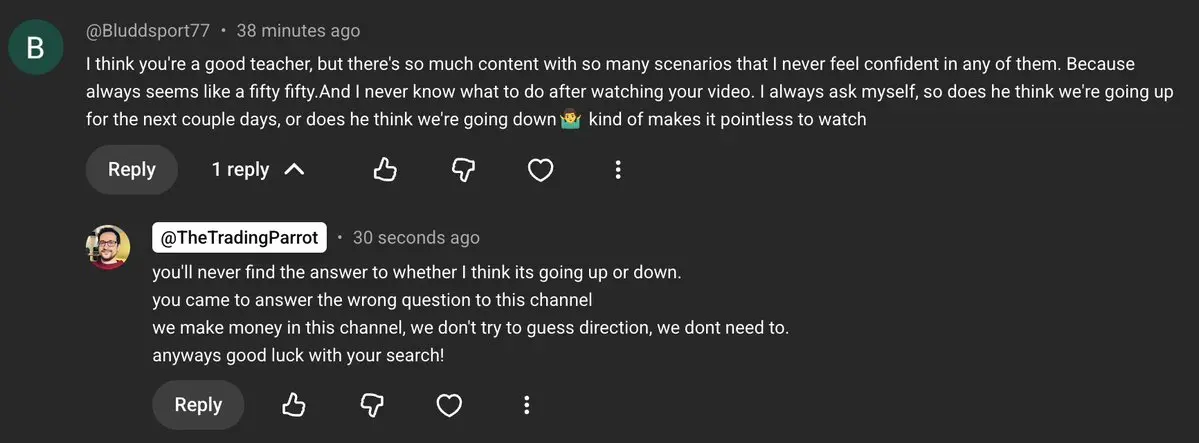Open the 38 minutes ago timestamp link

pos(297,31)
